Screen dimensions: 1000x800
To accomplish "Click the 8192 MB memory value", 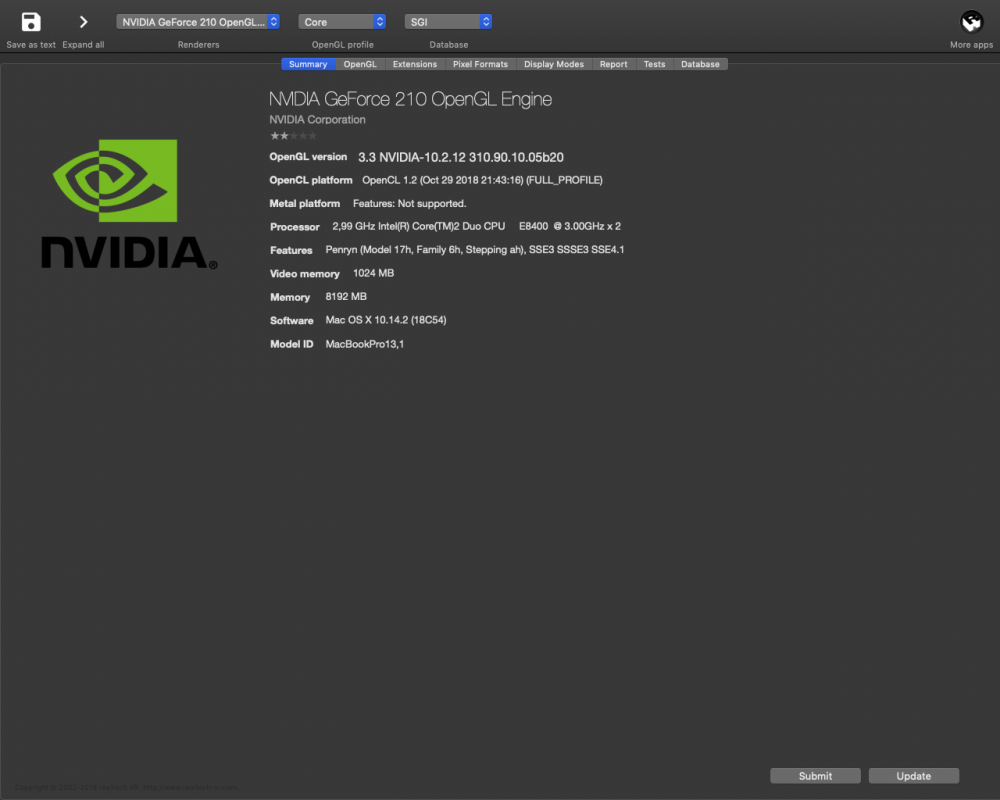I will [x=346, y=297].
